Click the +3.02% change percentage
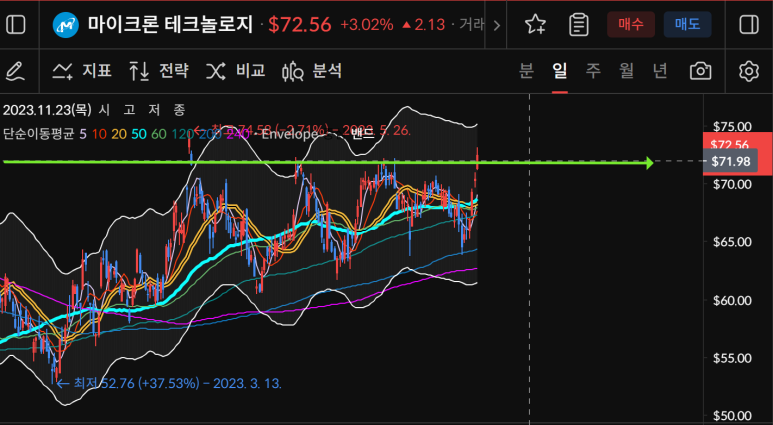This screenshot has height=425, width=773. pos(367,25)
